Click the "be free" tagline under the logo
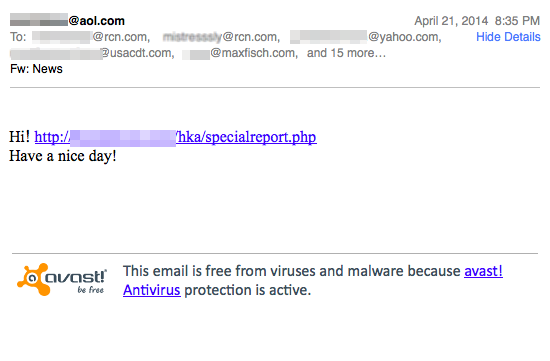This screenshot has width=550, height=361. [x=90, y=290]
